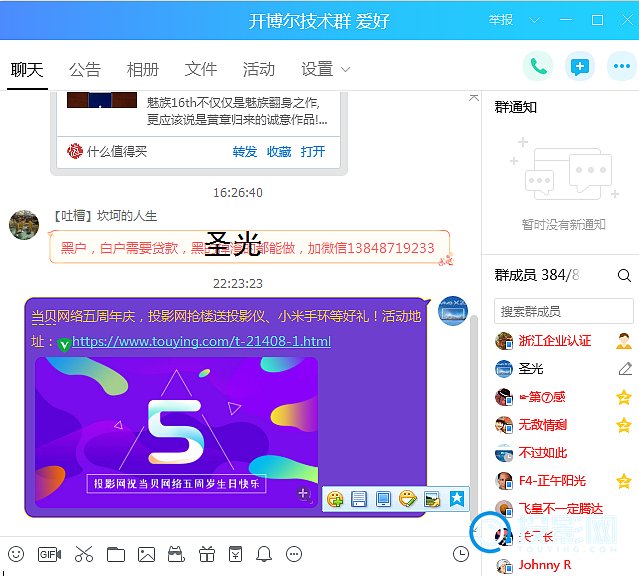Open the GIF sticker panel
This screenshot has width=639, height=576.
(x=49, y=554)
